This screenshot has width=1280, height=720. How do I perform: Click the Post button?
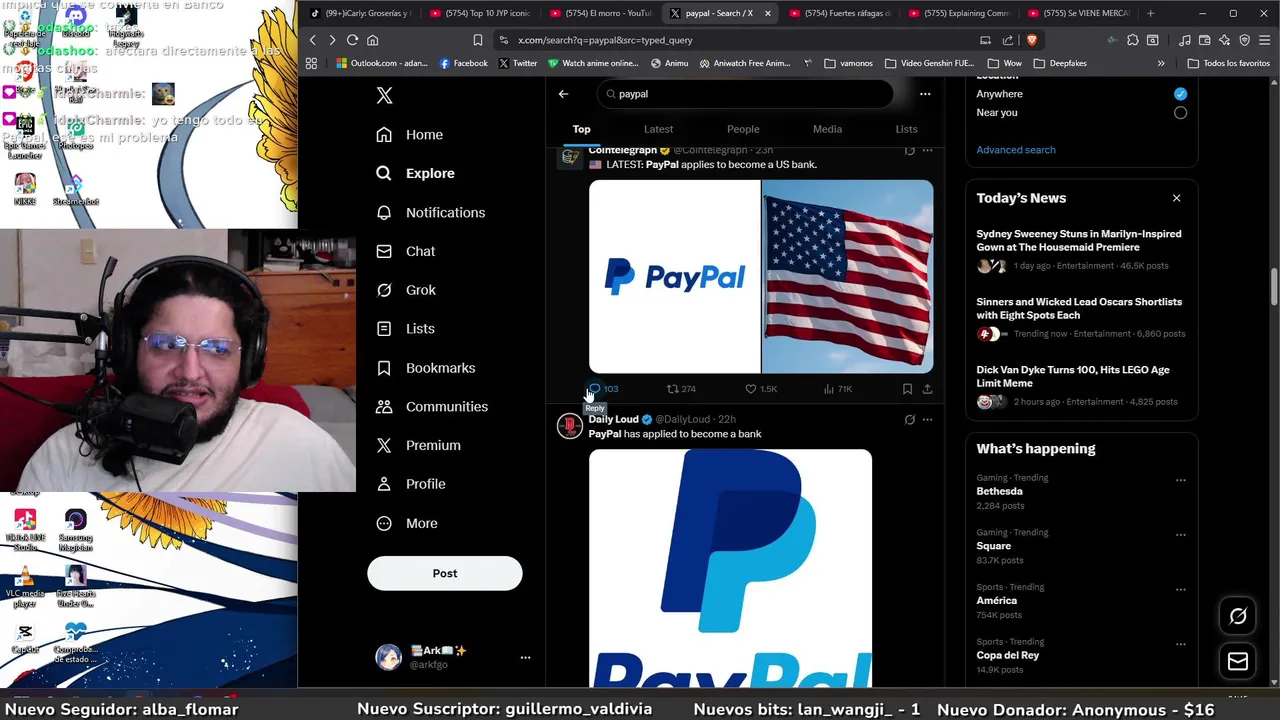(x=445, y=573)
